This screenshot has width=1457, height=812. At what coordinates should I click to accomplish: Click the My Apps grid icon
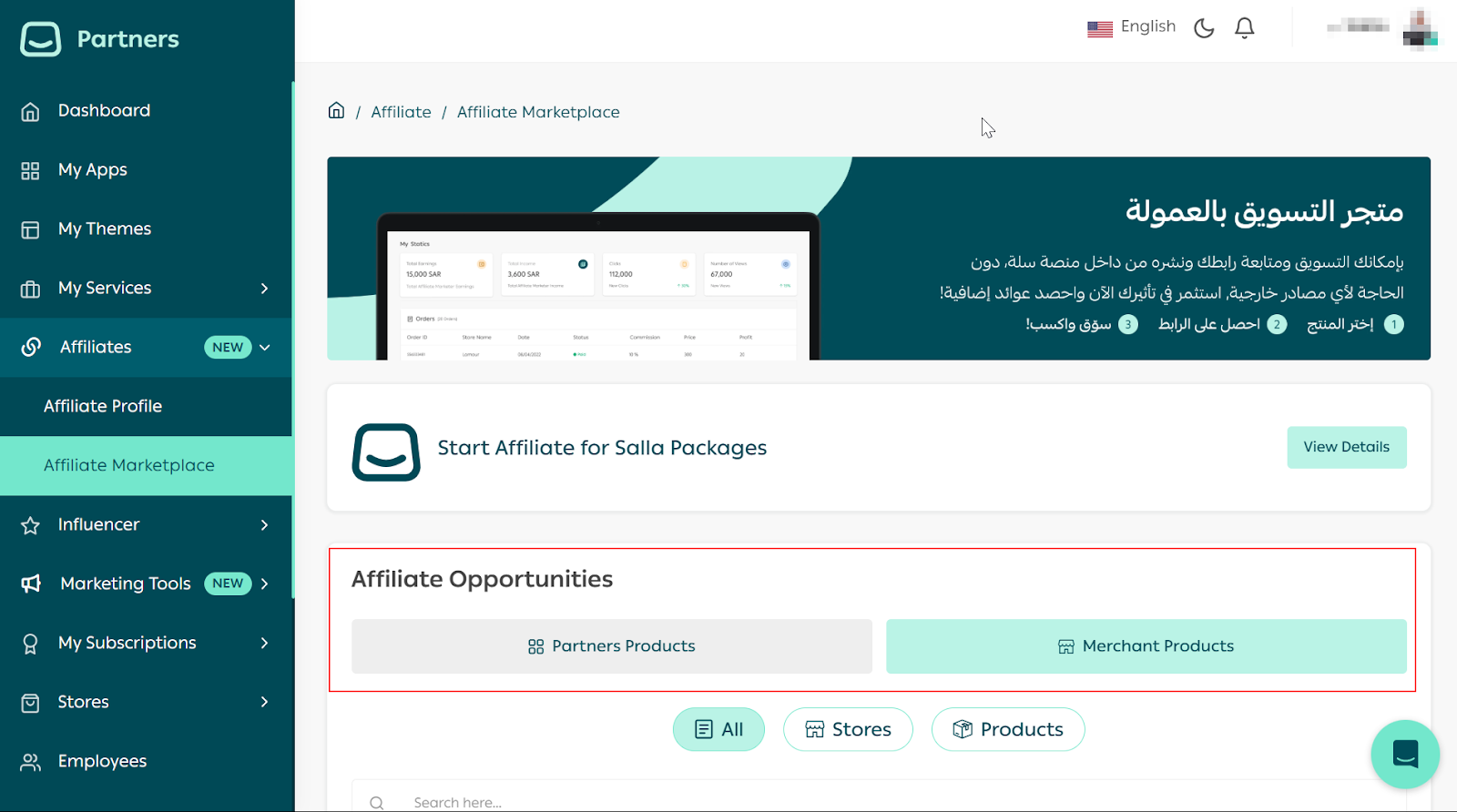click(x=30, y=170)
